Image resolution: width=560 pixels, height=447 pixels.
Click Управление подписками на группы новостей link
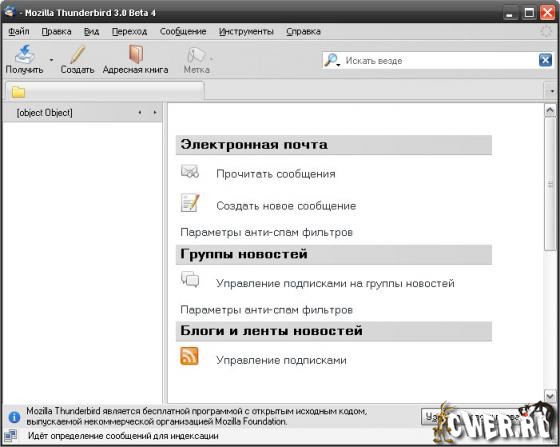point(335,283)
